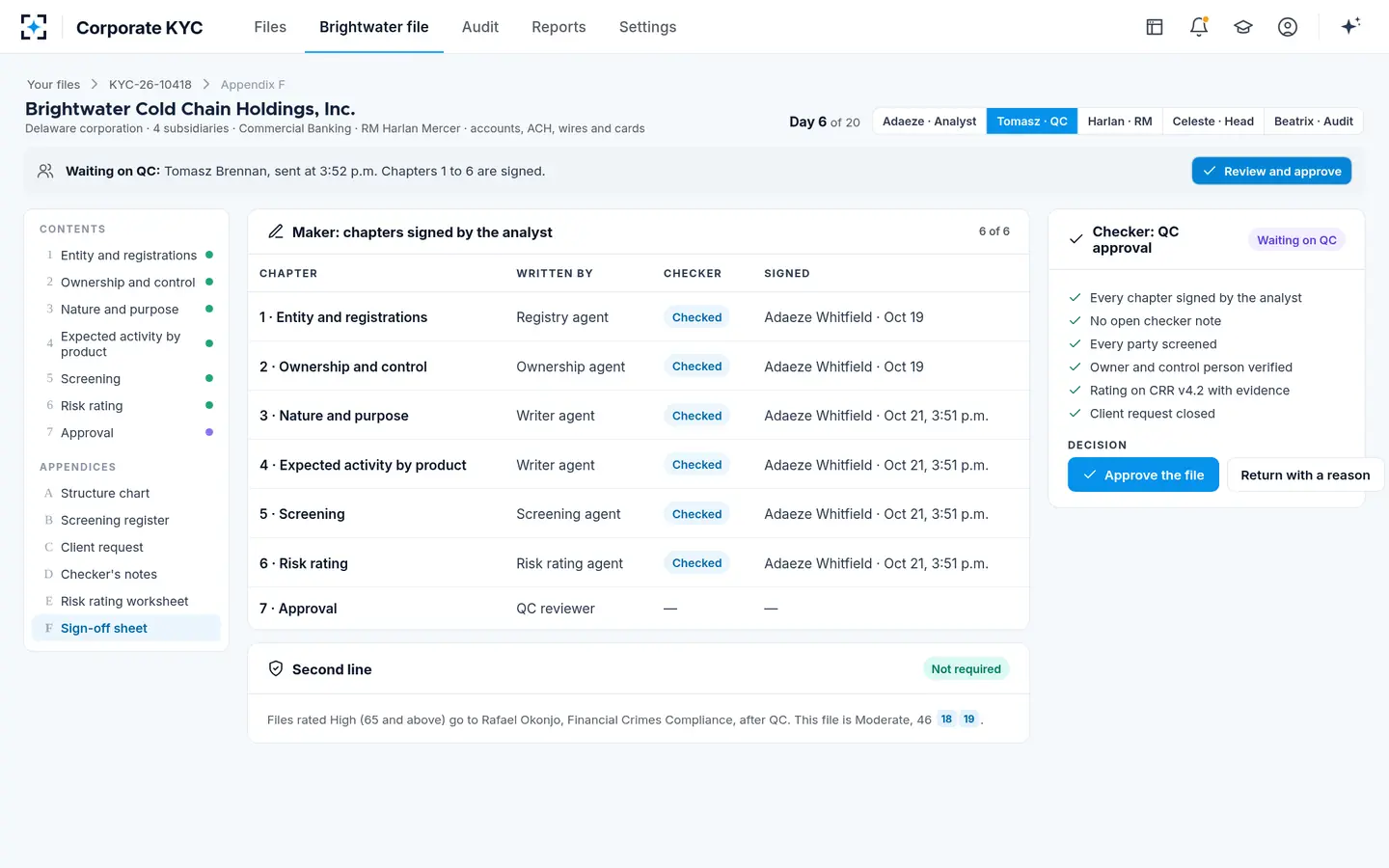Select the Sign-off sheet appendix
Screen dimensions: 1389x868
tap(126, 628)
